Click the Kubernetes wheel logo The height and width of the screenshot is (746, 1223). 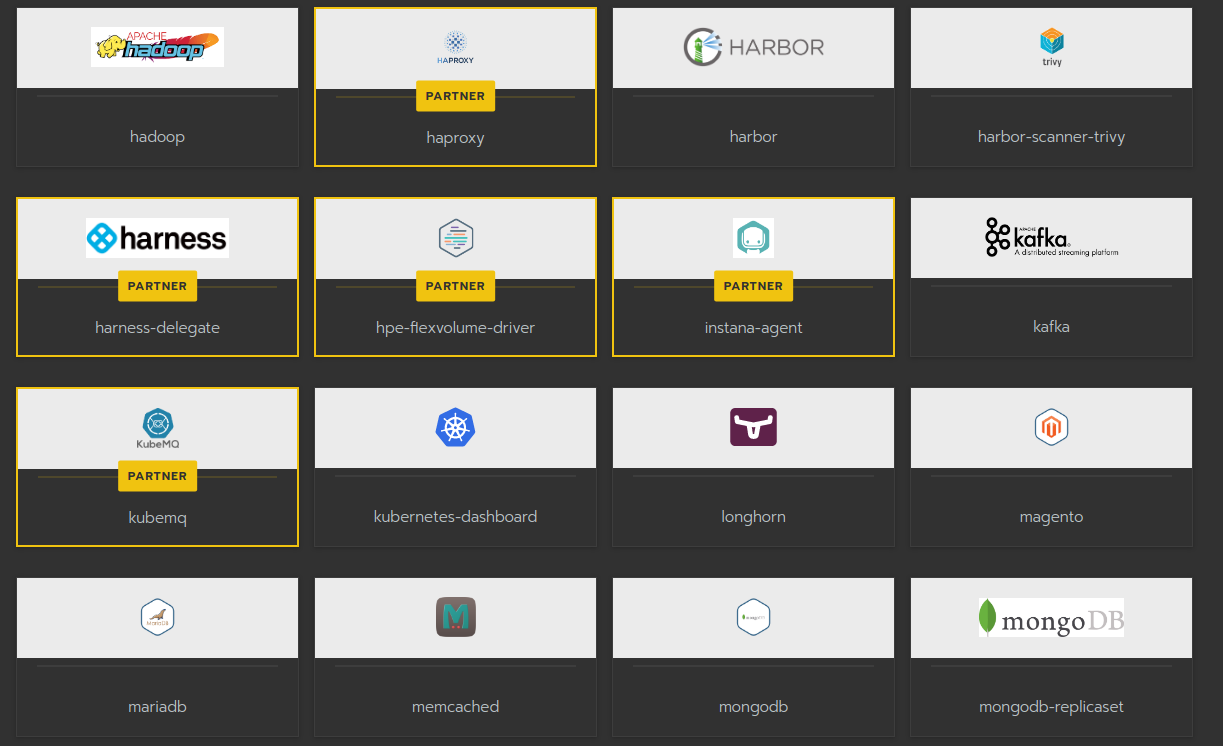coord(455,427)
